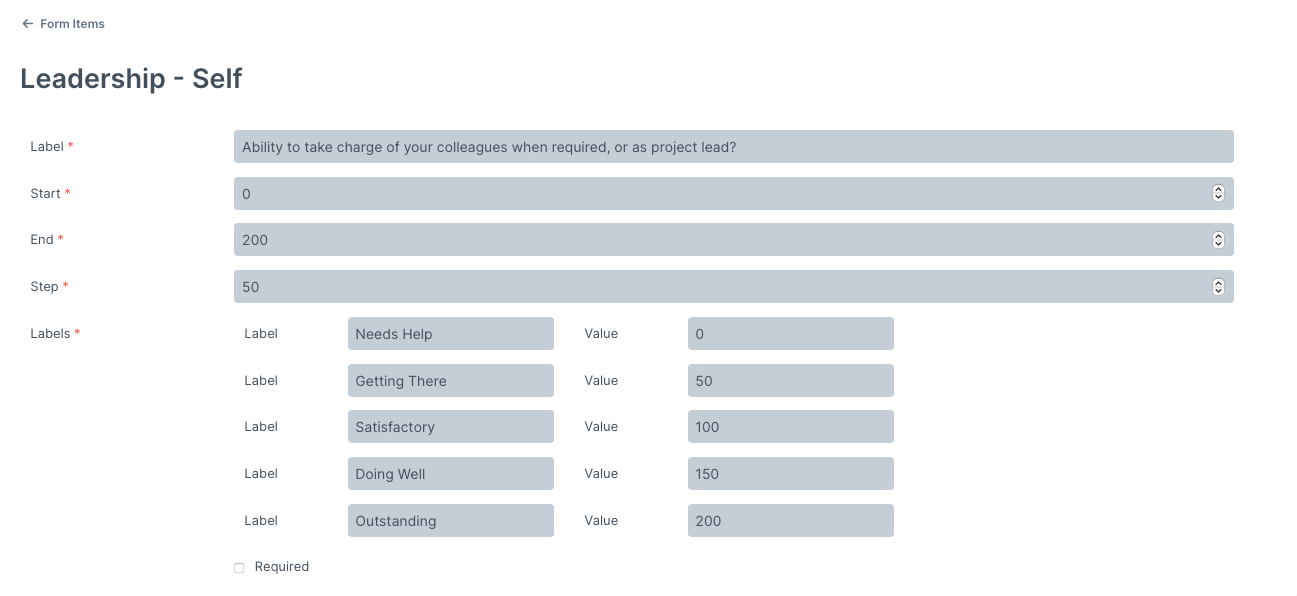The width and height of the screenshot is (1297, 596).
Task: Increment the Start value with its up arrow
Action: coord(1218,189)
